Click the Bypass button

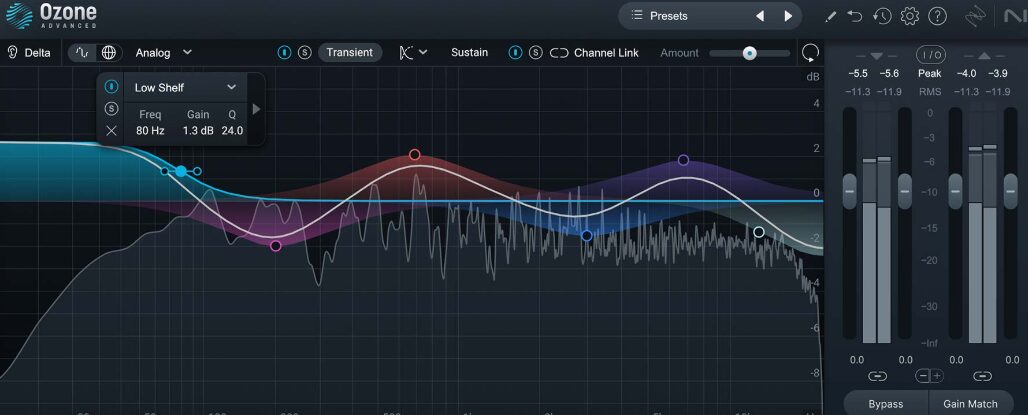(885, 404)
